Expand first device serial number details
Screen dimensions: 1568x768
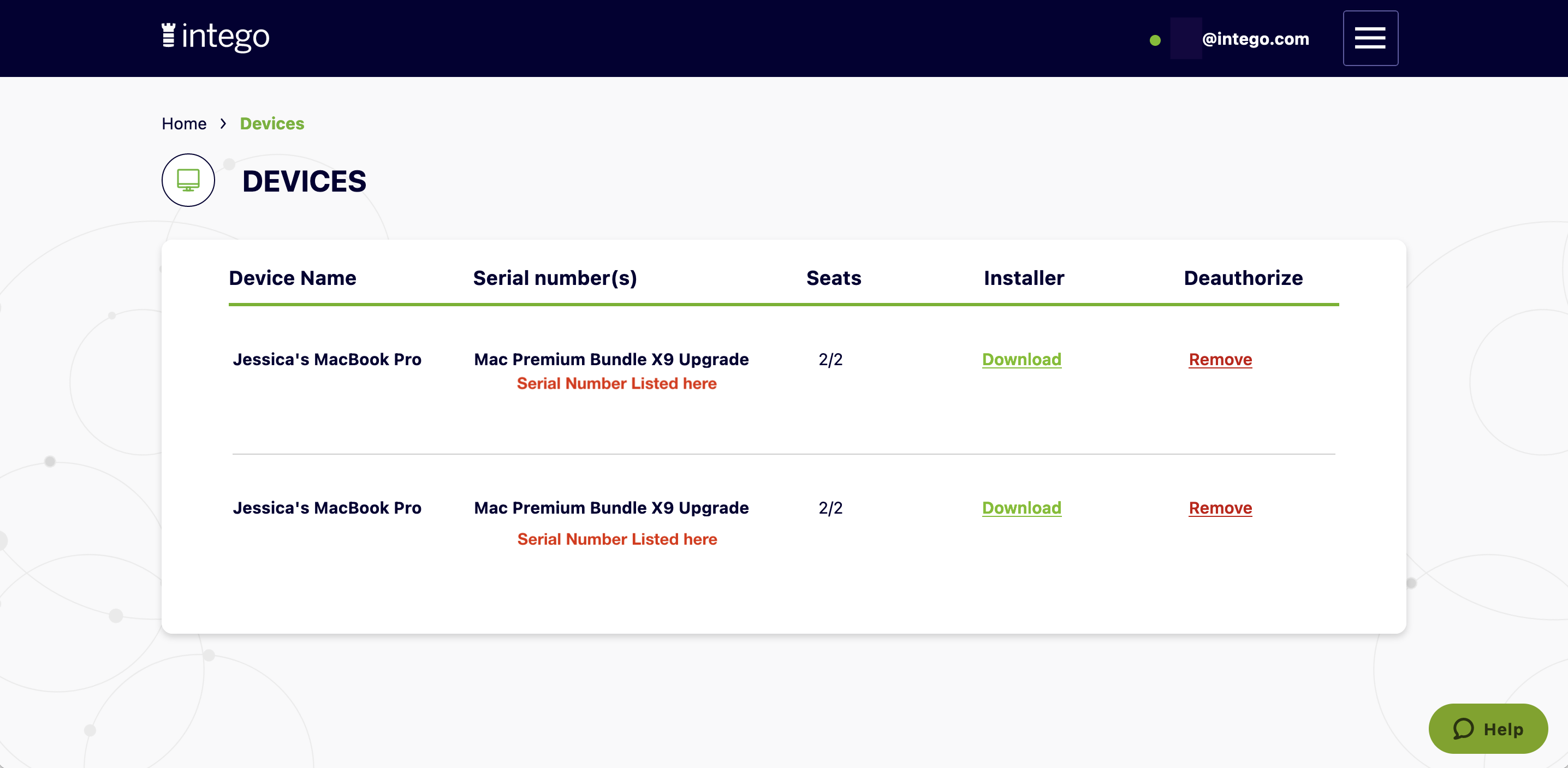(617, 383)
